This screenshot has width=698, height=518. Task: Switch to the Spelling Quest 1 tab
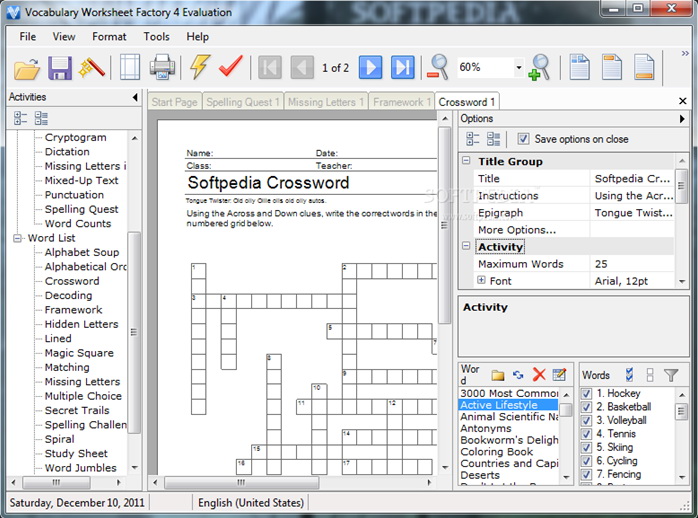point(243,102)
